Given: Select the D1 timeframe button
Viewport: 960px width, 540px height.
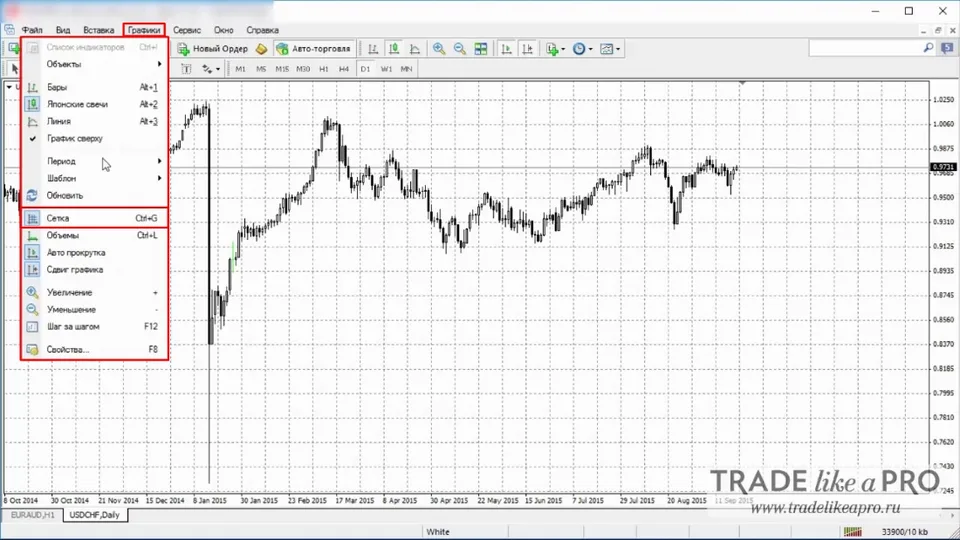Looking at the screenshot, I should pos(366,69).
